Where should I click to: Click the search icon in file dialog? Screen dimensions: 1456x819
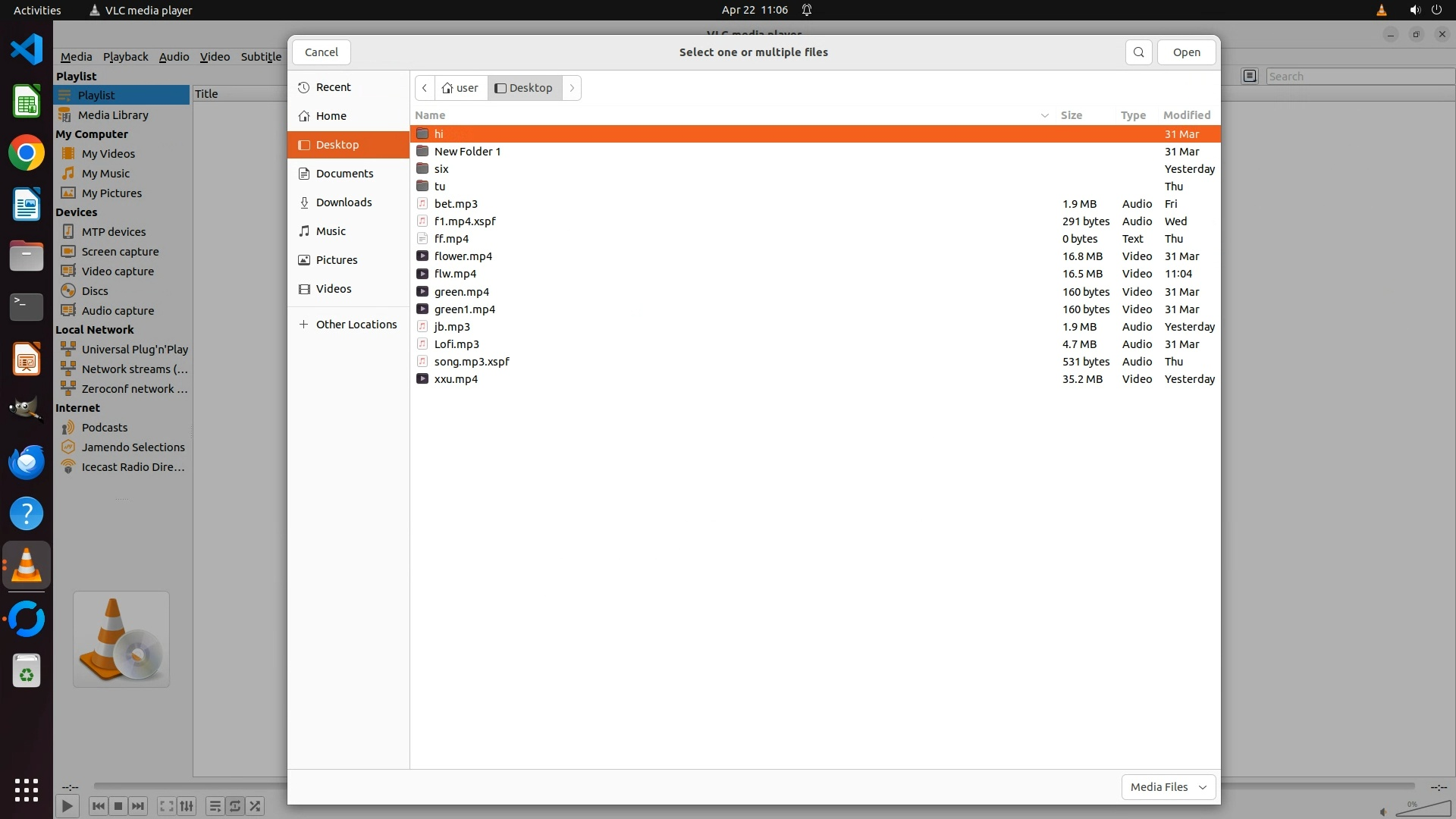click(1138, 52)
